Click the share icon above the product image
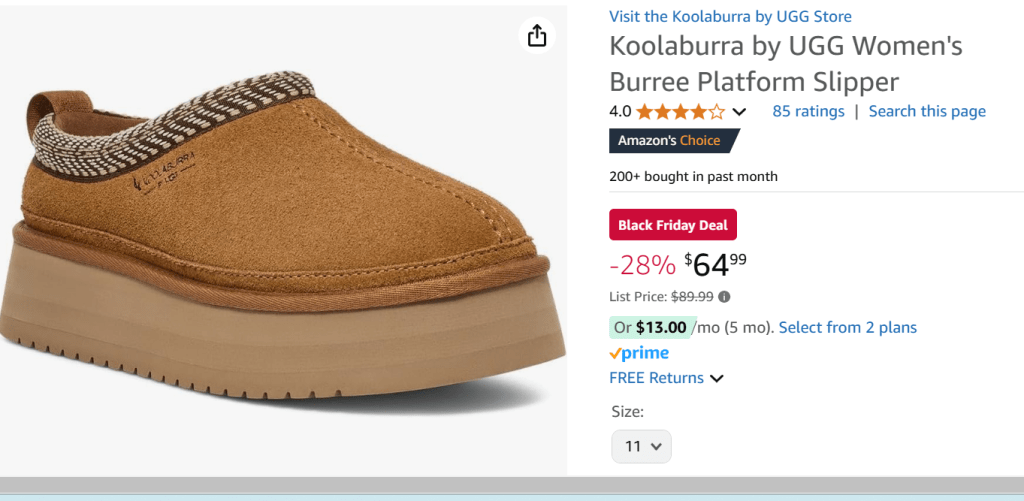1024x501 pixels. [x=537, y=36]
